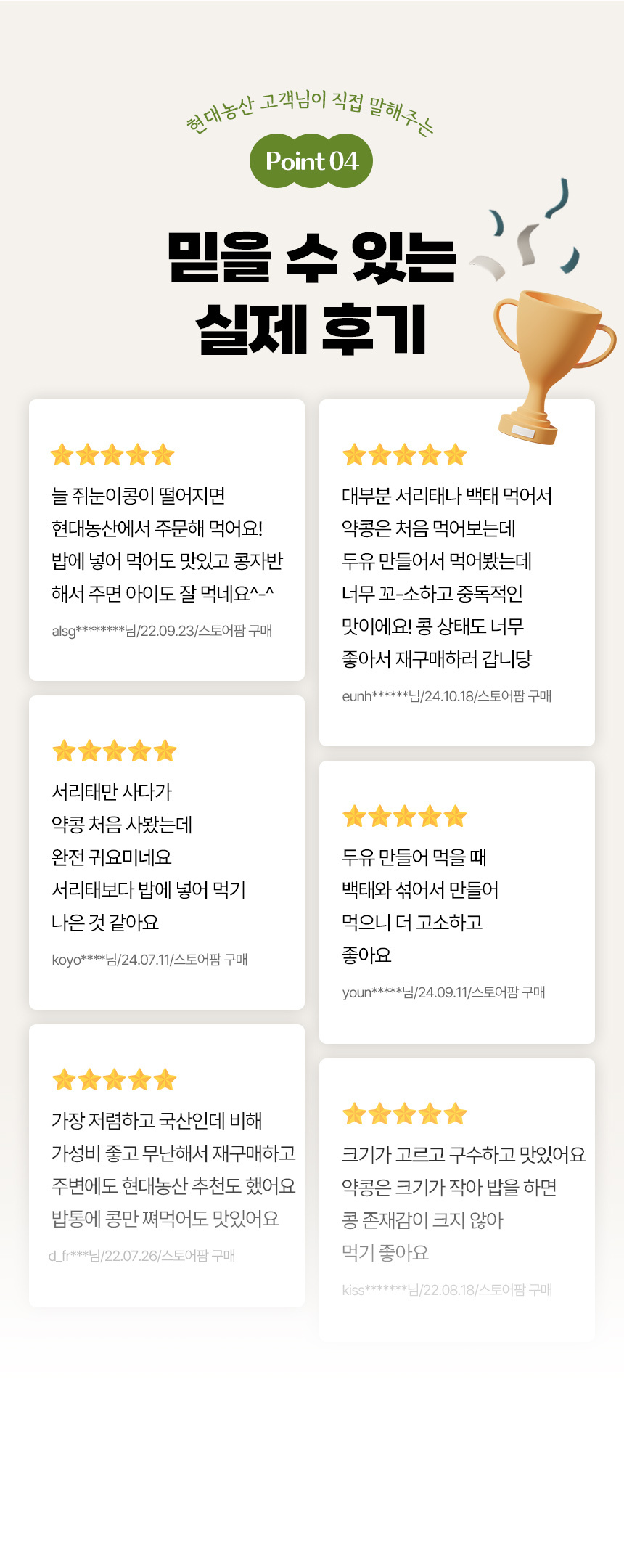The height and width of the screenshot is (1568, 624).
Task: Click the youn reviewer info line dated 24.09.11
Action: [443, 992]
